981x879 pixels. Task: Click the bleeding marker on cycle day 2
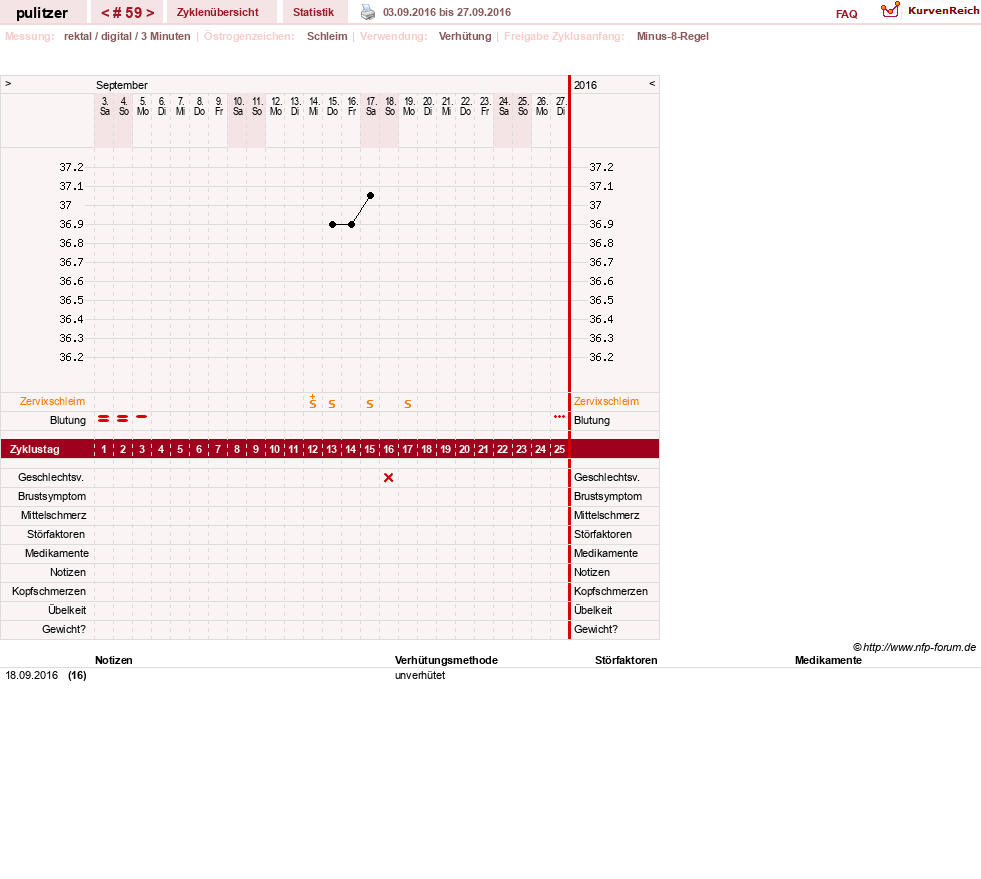[x=123, y=419]
